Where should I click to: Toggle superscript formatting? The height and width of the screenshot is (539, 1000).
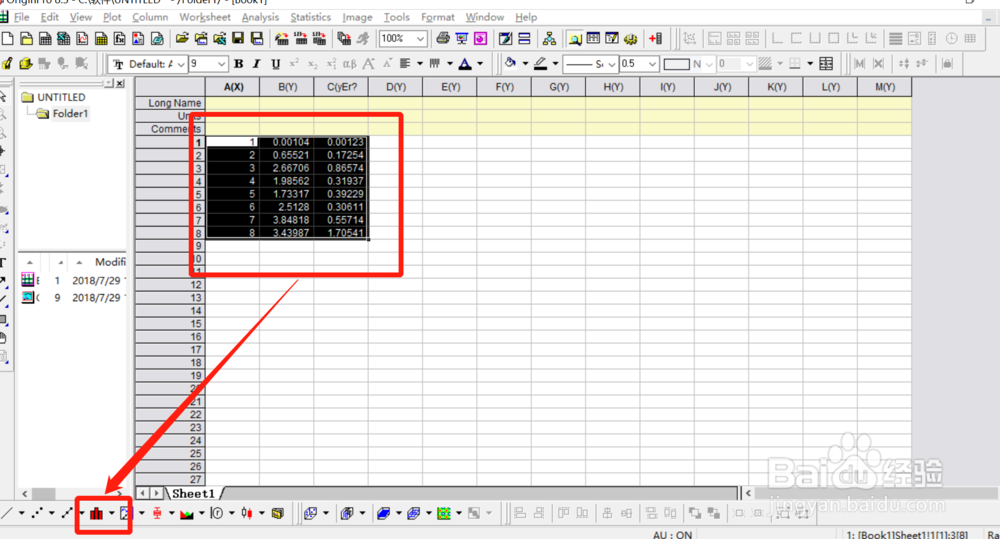coord(294,64)
